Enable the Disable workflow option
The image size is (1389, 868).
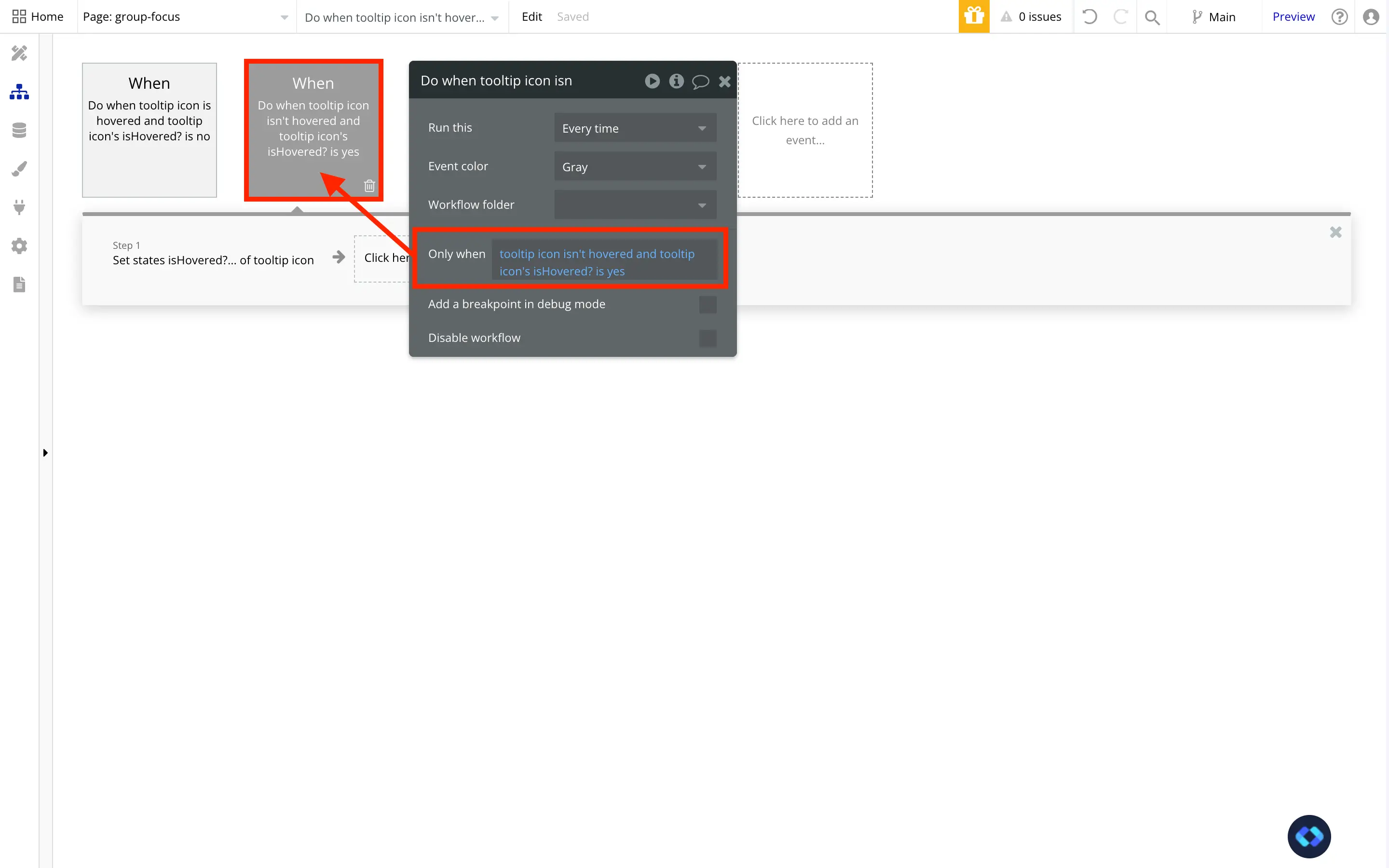coord(707,339)
